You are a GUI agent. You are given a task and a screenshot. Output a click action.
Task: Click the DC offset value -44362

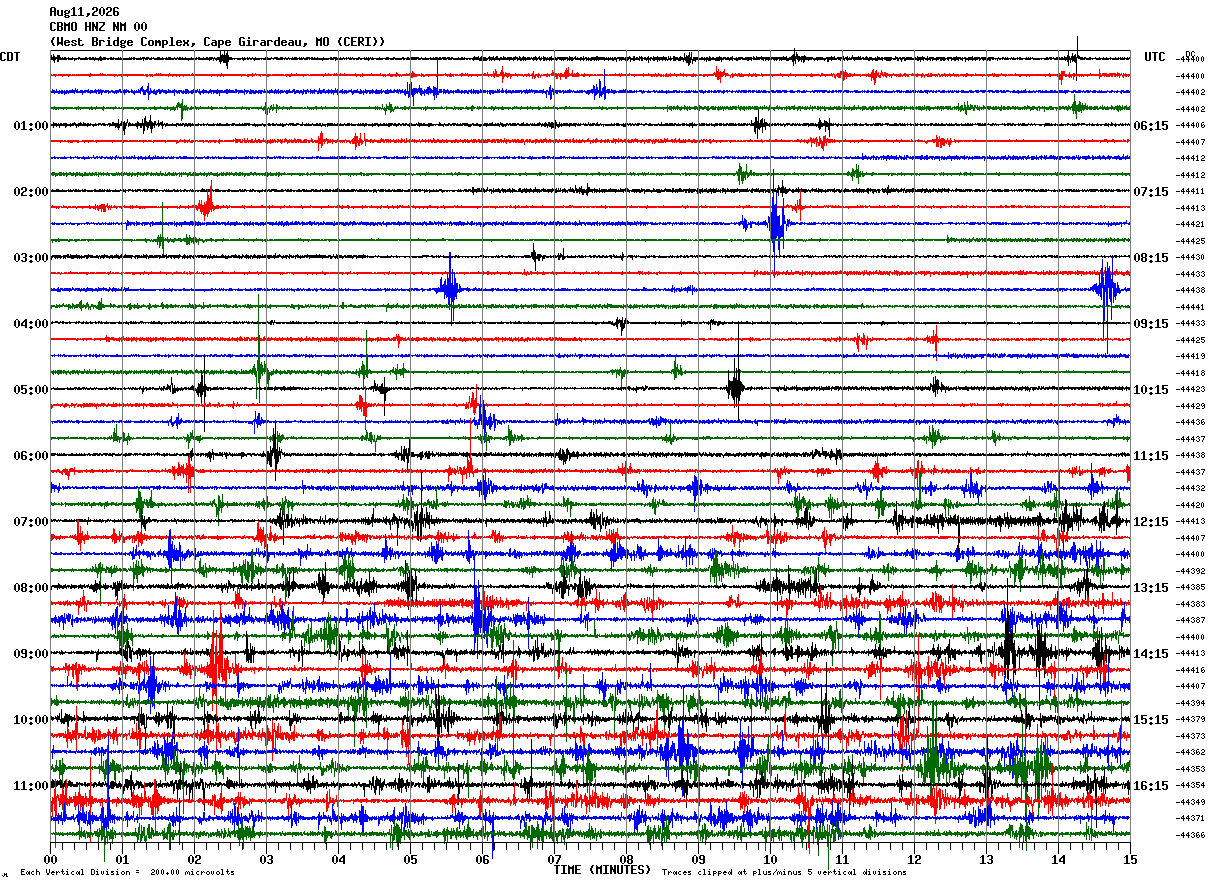click(x=1191, y=753)
